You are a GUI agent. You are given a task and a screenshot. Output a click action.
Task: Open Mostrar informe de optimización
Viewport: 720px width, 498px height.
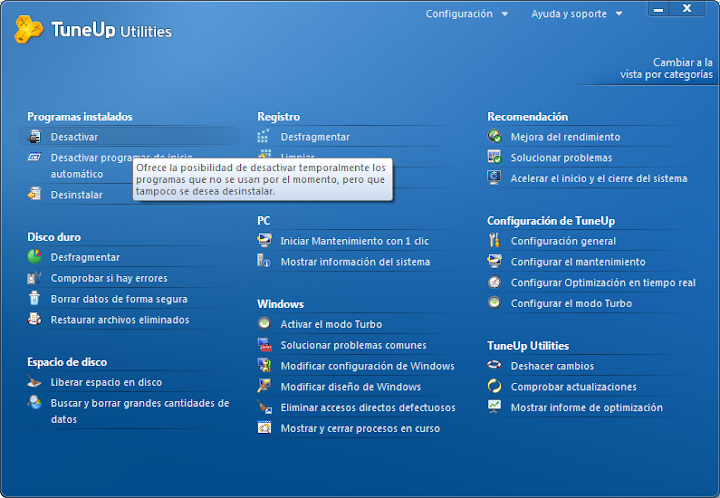[587, 408]
